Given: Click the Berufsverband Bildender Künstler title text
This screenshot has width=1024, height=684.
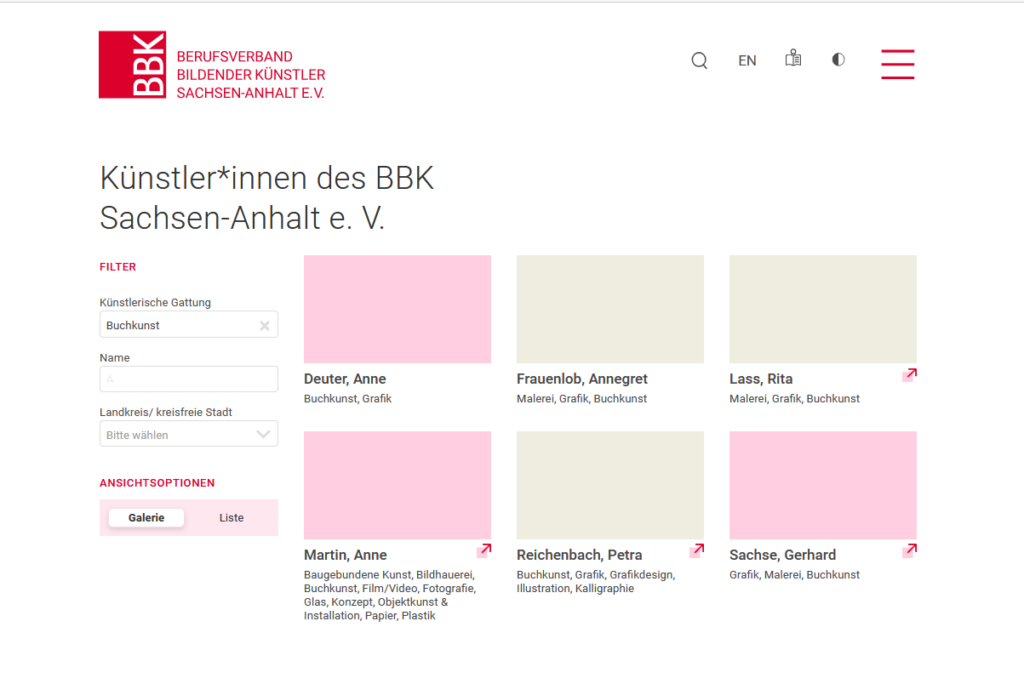Looking at the screenshot, I should (251, 74).
